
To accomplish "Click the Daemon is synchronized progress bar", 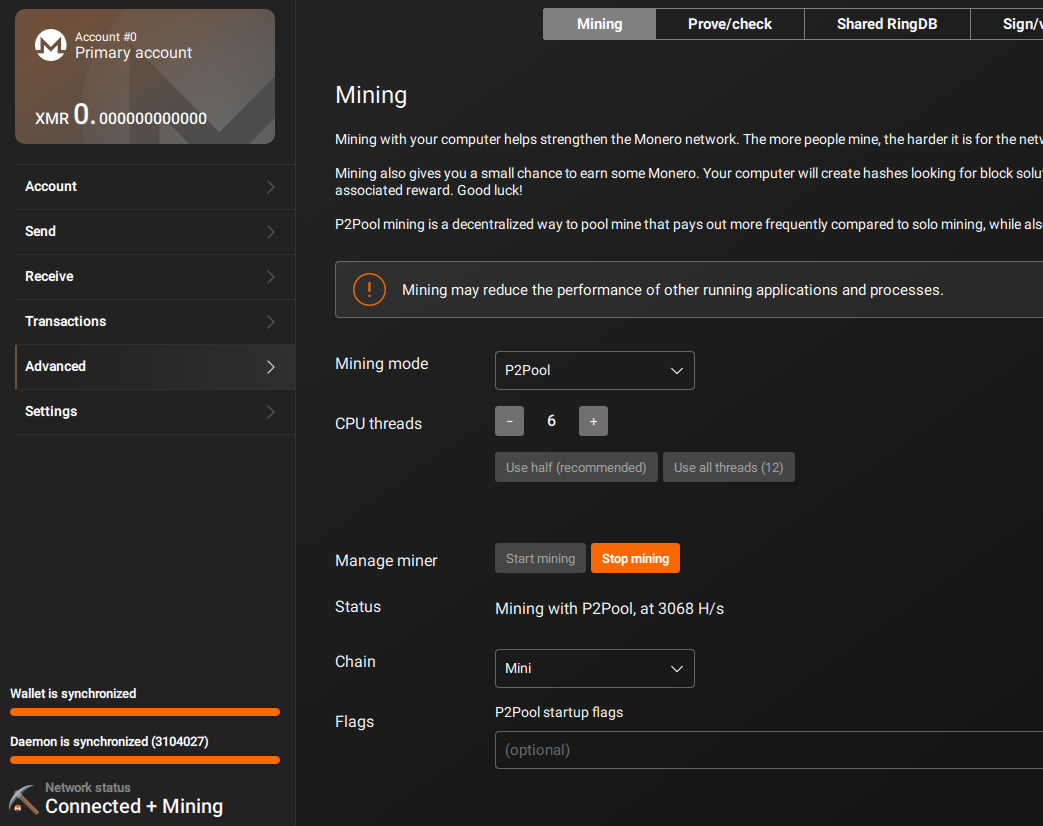I will click(145, 760).
